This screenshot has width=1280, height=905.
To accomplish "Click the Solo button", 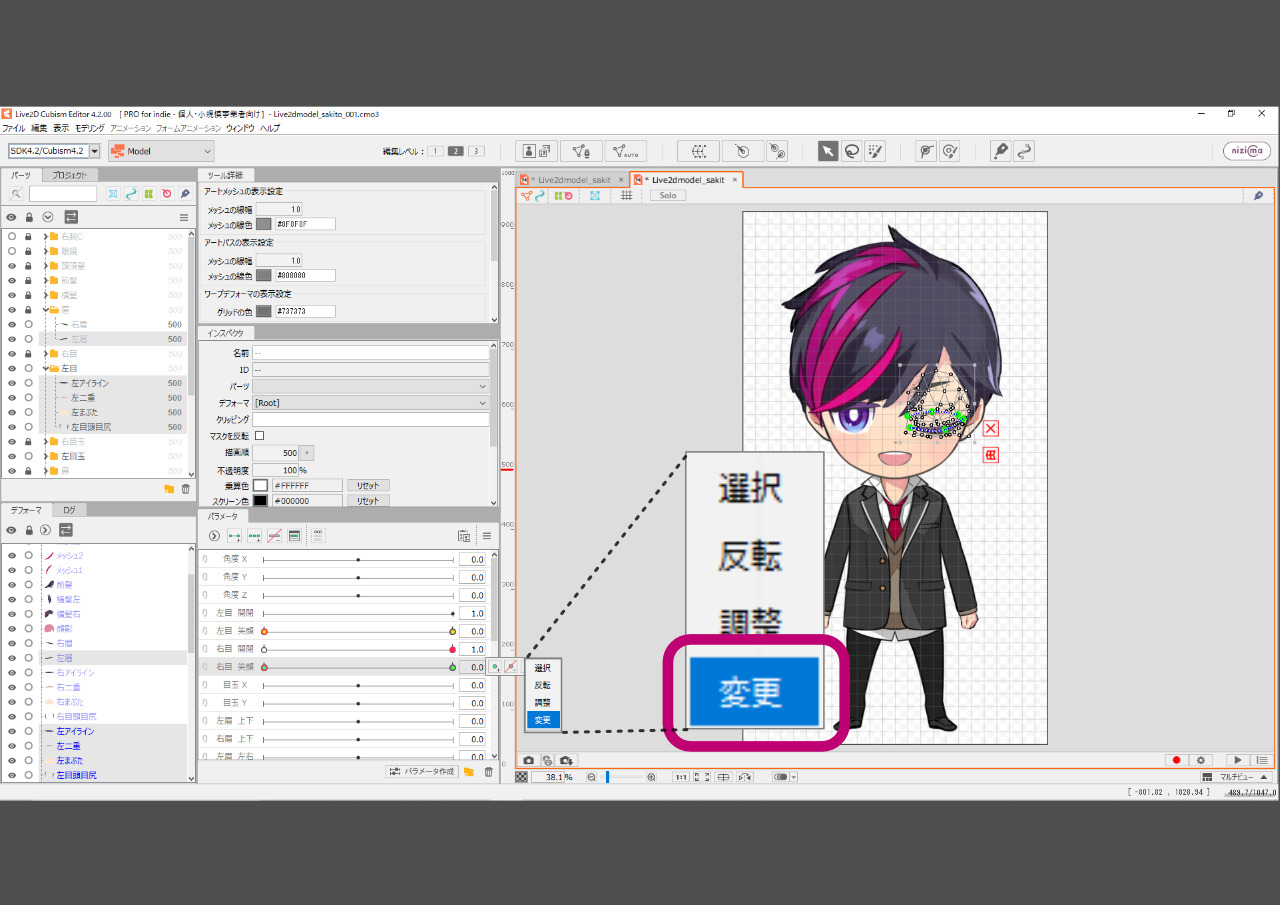I will tap(667, 195).
